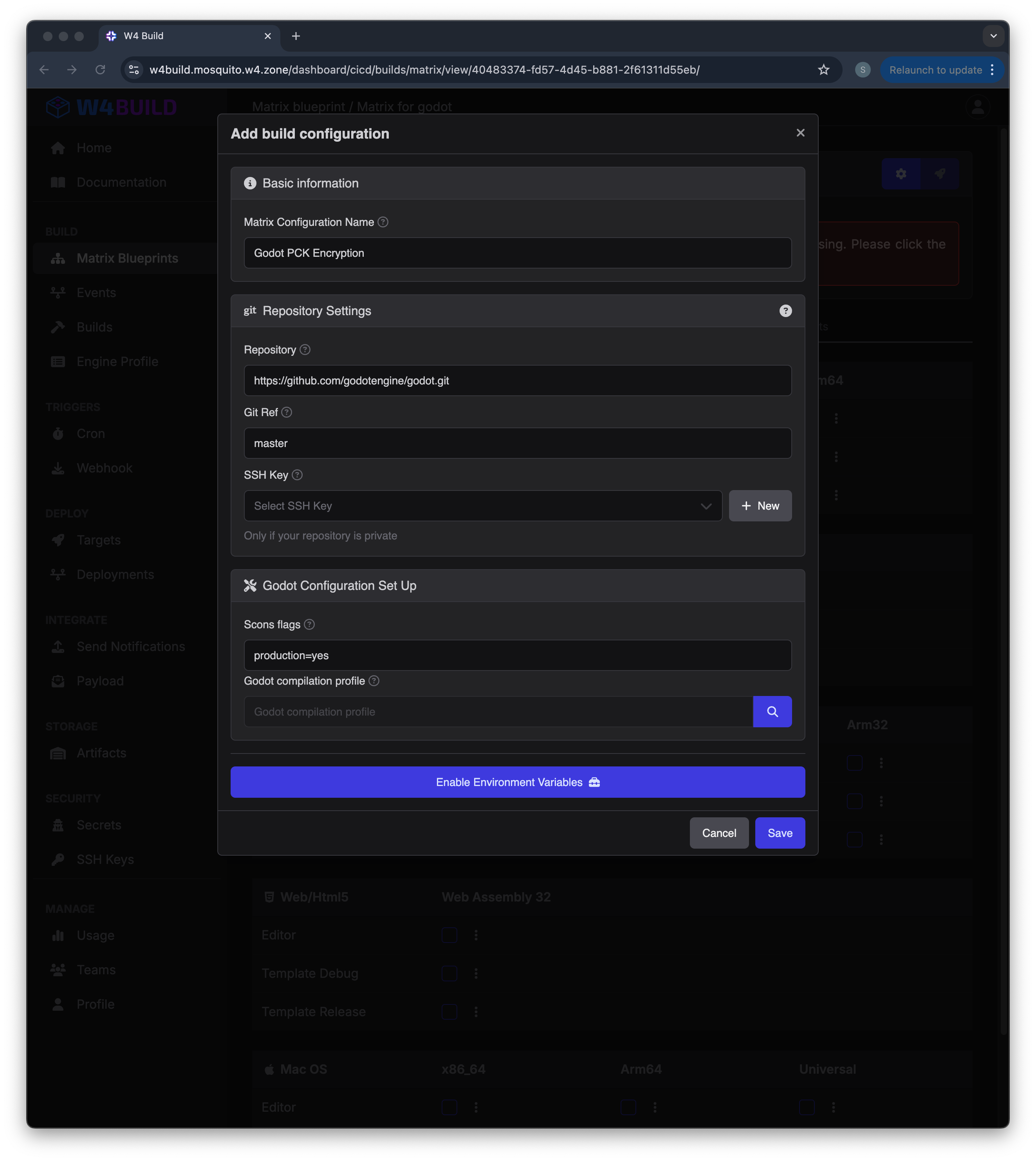Click the Webhook sidebar icon
The width and height of the screenshot is (1036, 1161).
click(x=58, y=468)
